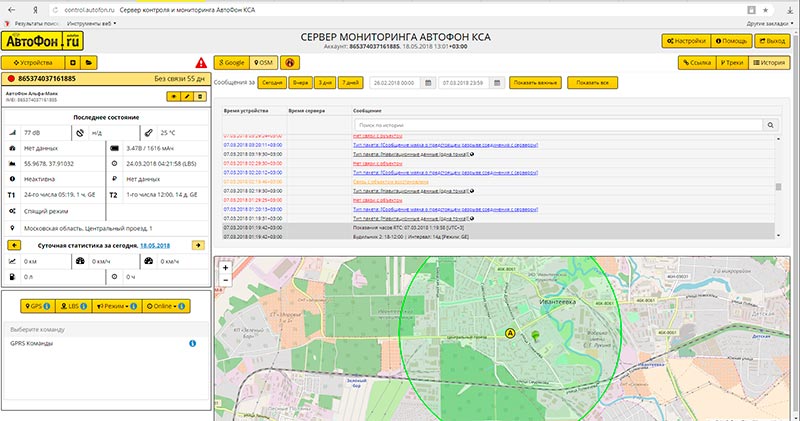Screen dimensions: 800x421
Task: Click the battery icon beside 3.47В / 1616 мАч
Action: 114,148
